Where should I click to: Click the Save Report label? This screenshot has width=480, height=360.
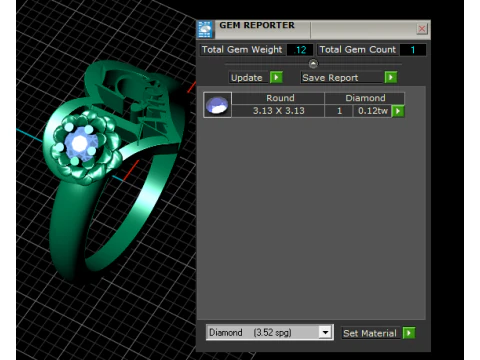pyautogui.click(x=341, y=78)
